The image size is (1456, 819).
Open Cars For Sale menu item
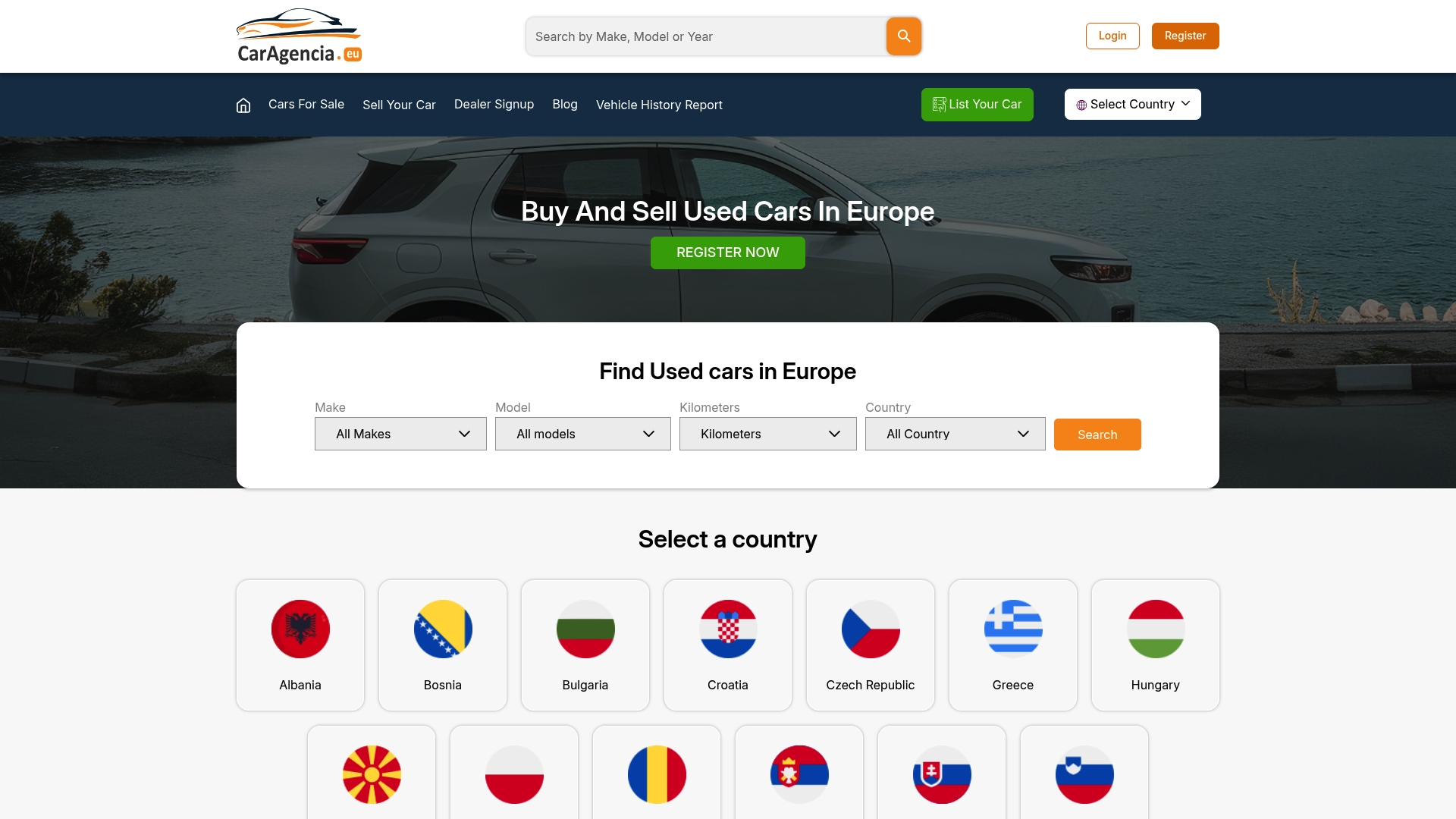point(306,105)
